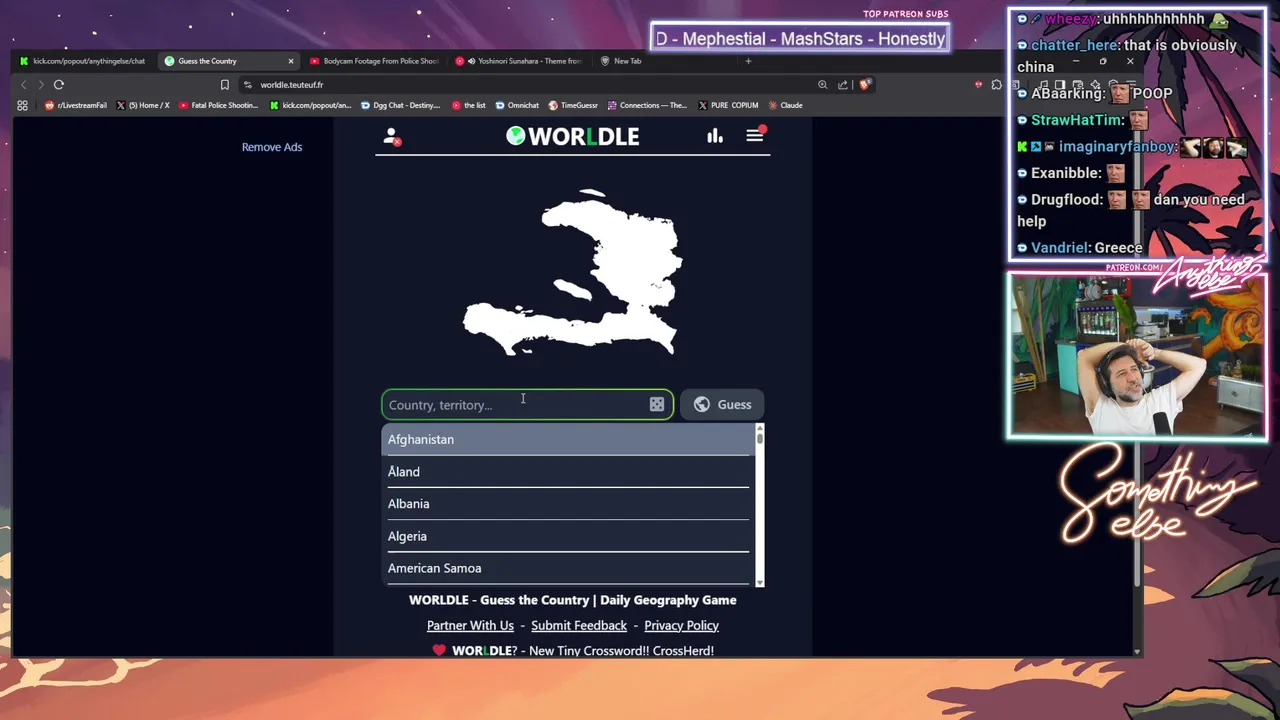Open the Worldle hamburger menu
The image size is (1280, 720).
755,135
